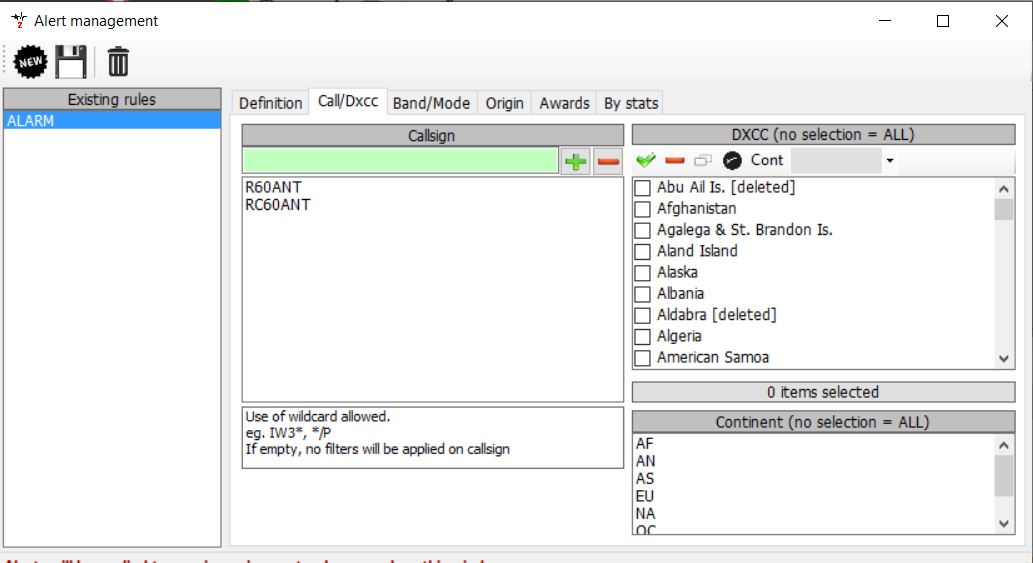Check Abu Ail Is. [deleted] checkbox
This screenshot has width=1033, height=563.
click(642, 188)
